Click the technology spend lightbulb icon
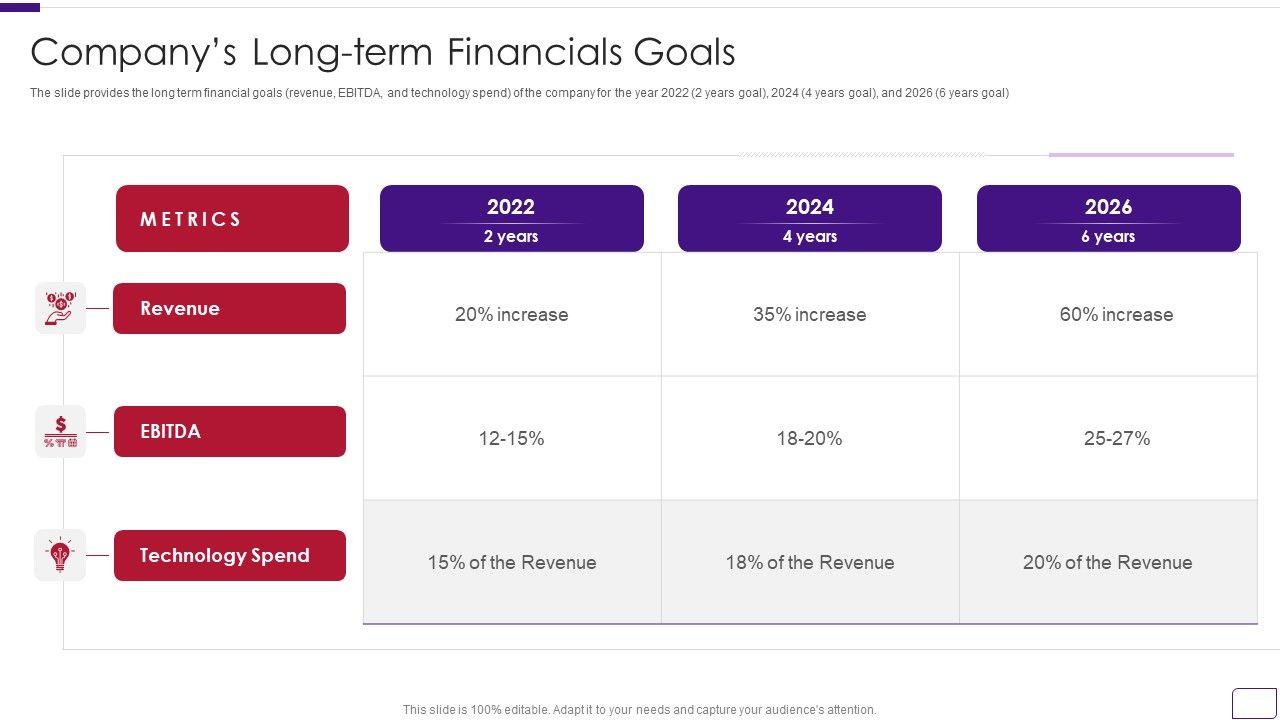The width and height of the screenshot is (1280, 720). coord(60,555)
